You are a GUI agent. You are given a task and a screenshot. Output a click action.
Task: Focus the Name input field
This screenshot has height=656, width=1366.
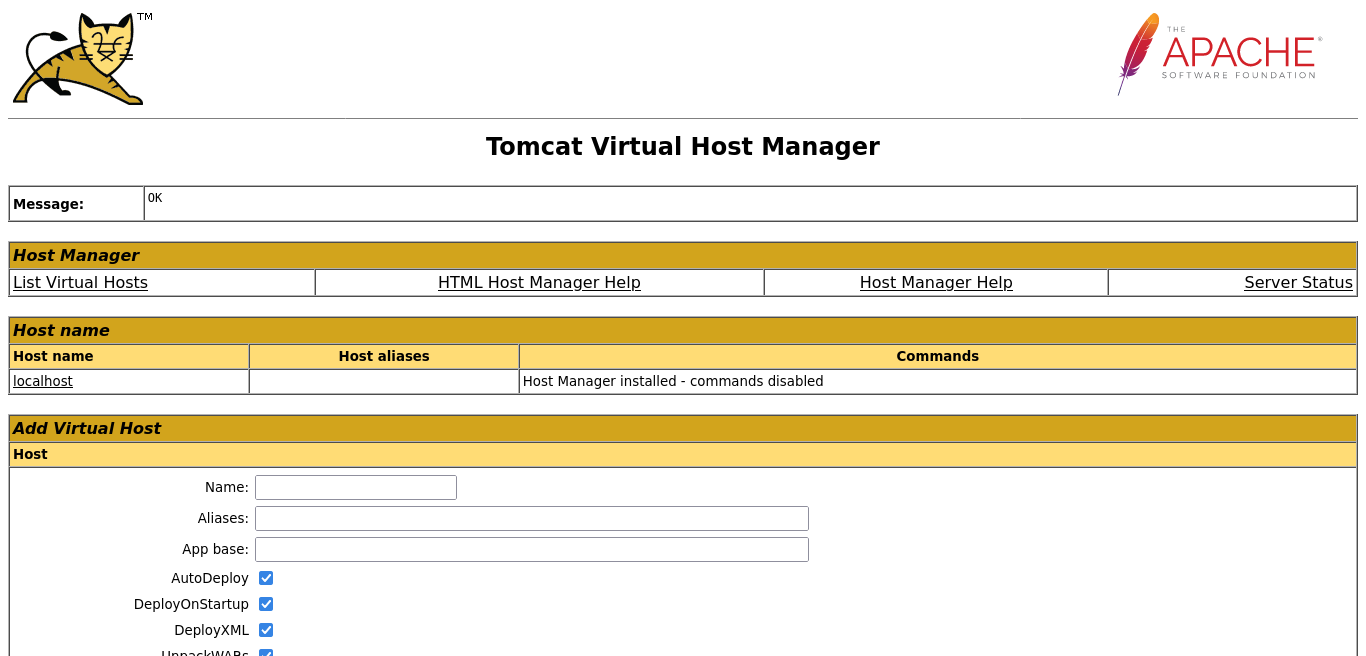[356, 487]
